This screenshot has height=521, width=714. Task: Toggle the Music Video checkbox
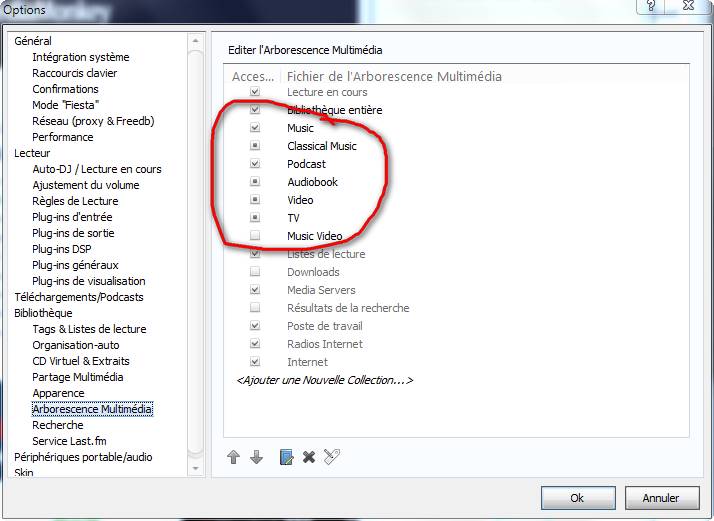pos(255,236)
